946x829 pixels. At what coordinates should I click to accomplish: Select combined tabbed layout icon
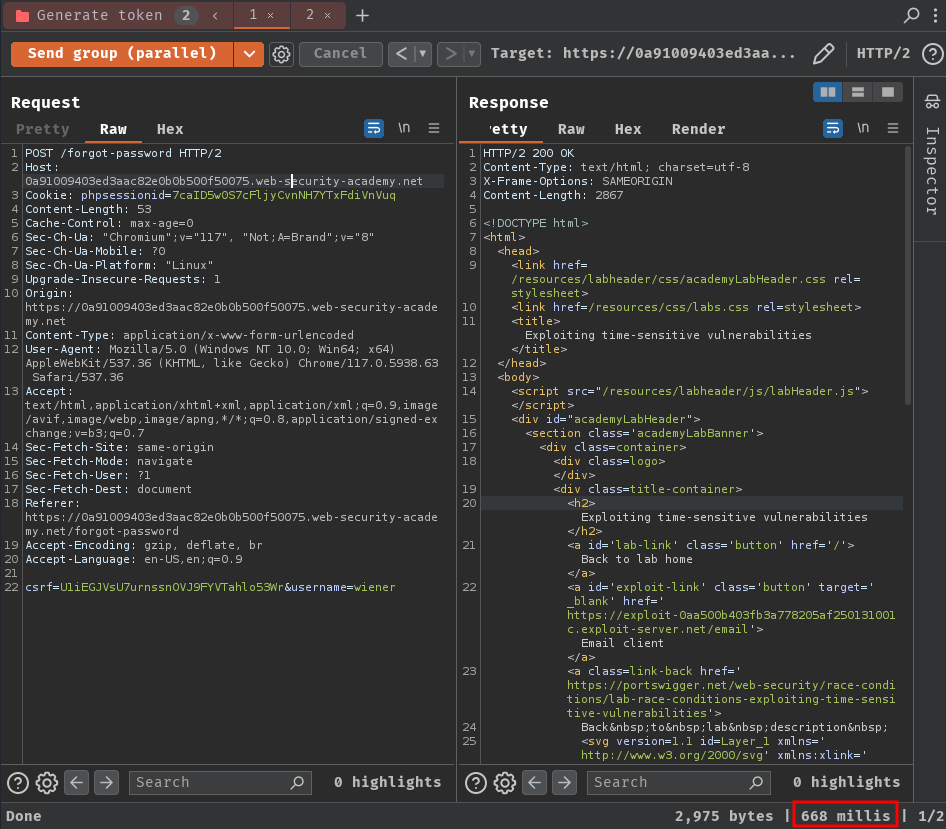(x=888, y=92)
